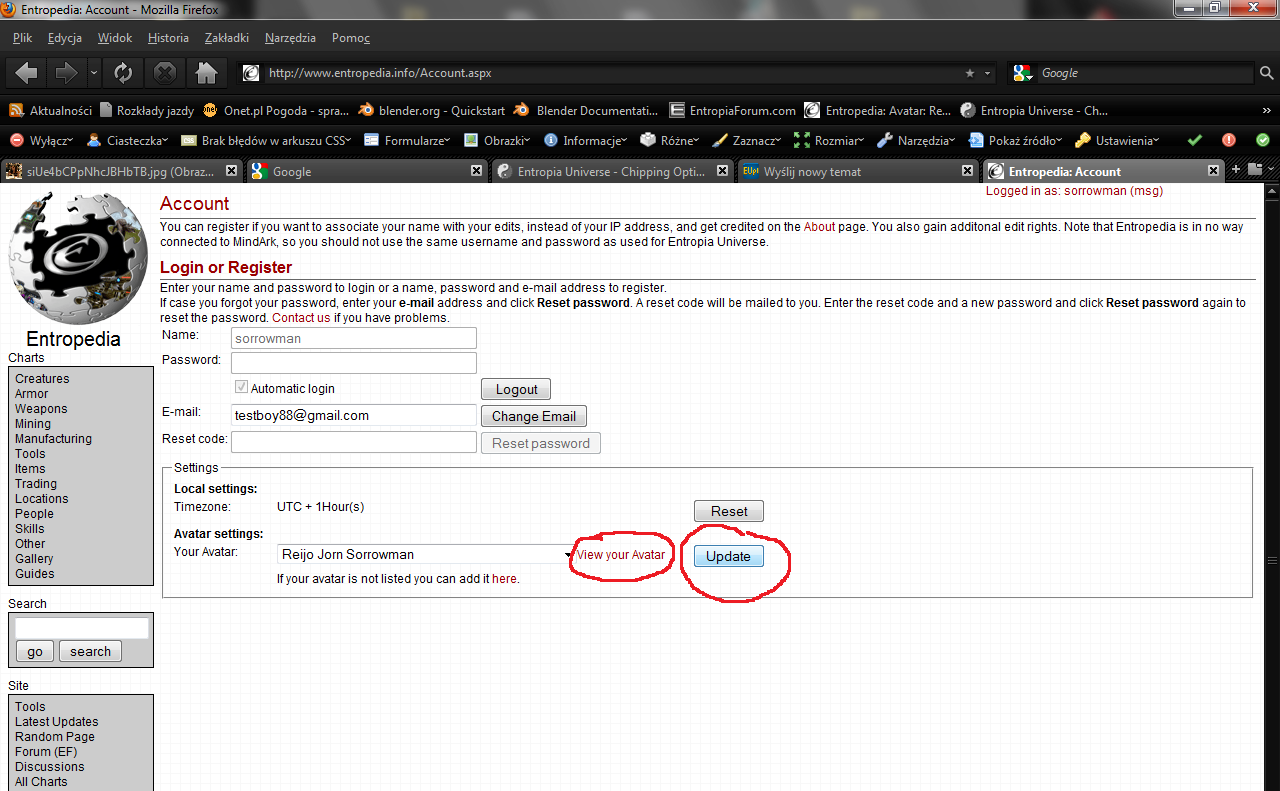Close the Google tab
Image resolution: width=1280 pixels, height=791 pixels.
(x=477, y=171)
